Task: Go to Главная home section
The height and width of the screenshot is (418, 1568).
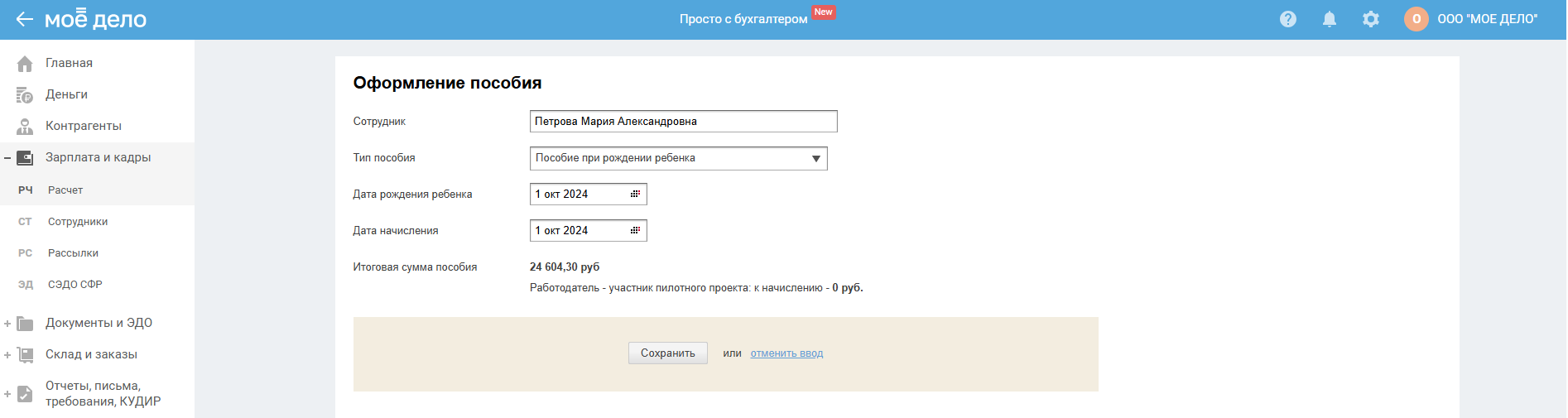Action: tap(69, 63)
